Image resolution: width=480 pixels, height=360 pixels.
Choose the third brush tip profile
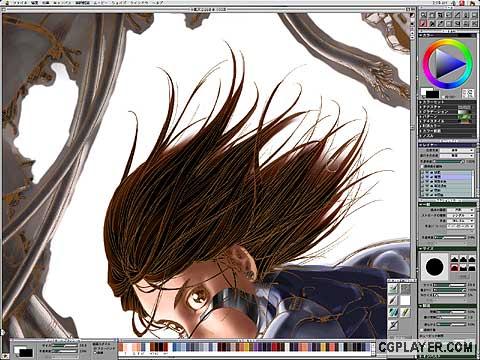472,259
